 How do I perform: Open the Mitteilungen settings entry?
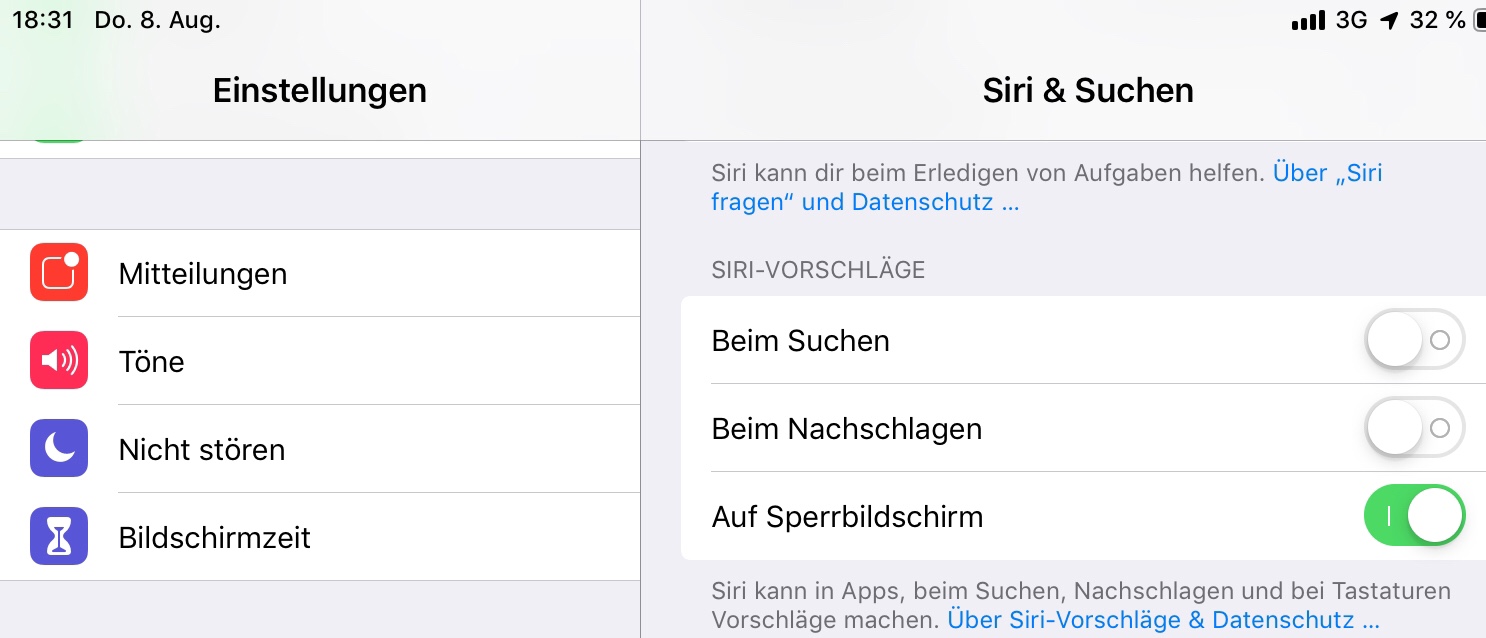pos(203,274)
